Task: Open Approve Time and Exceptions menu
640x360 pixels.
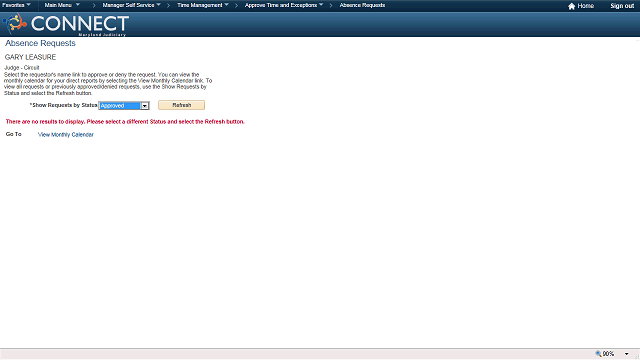Action: click(284, 5)
